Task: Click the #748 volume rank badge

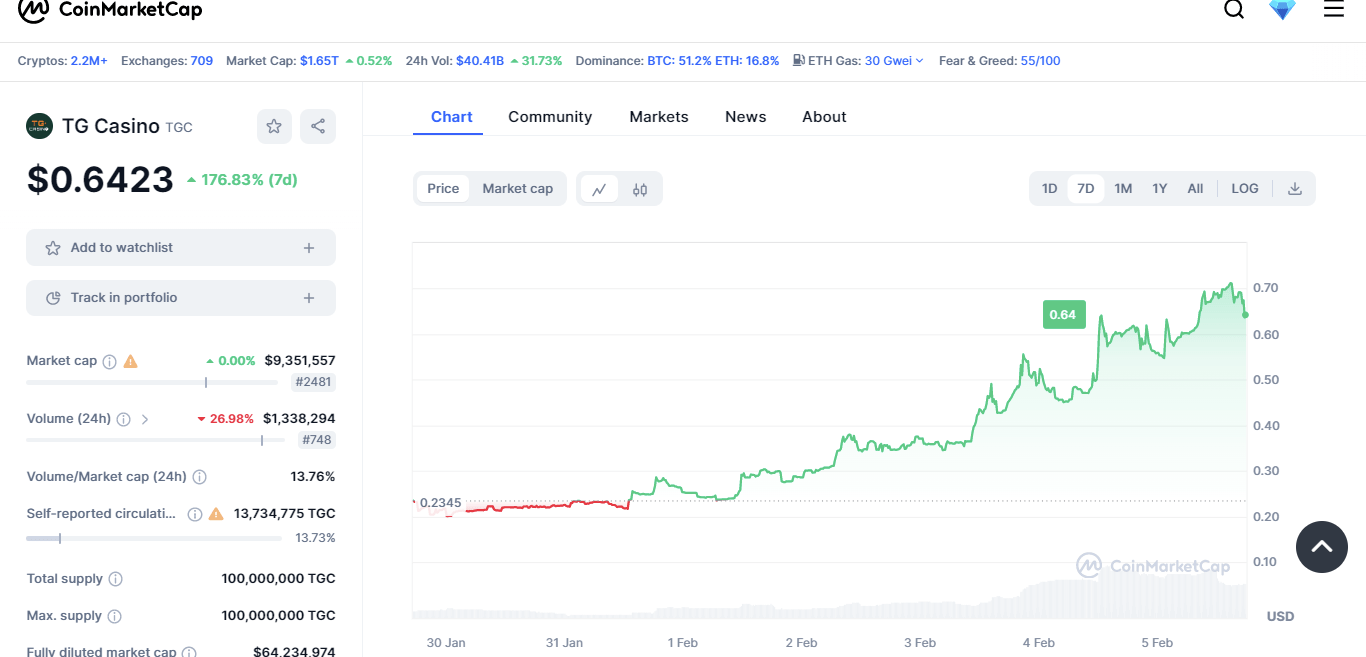Action: click(x=318, y=440)
